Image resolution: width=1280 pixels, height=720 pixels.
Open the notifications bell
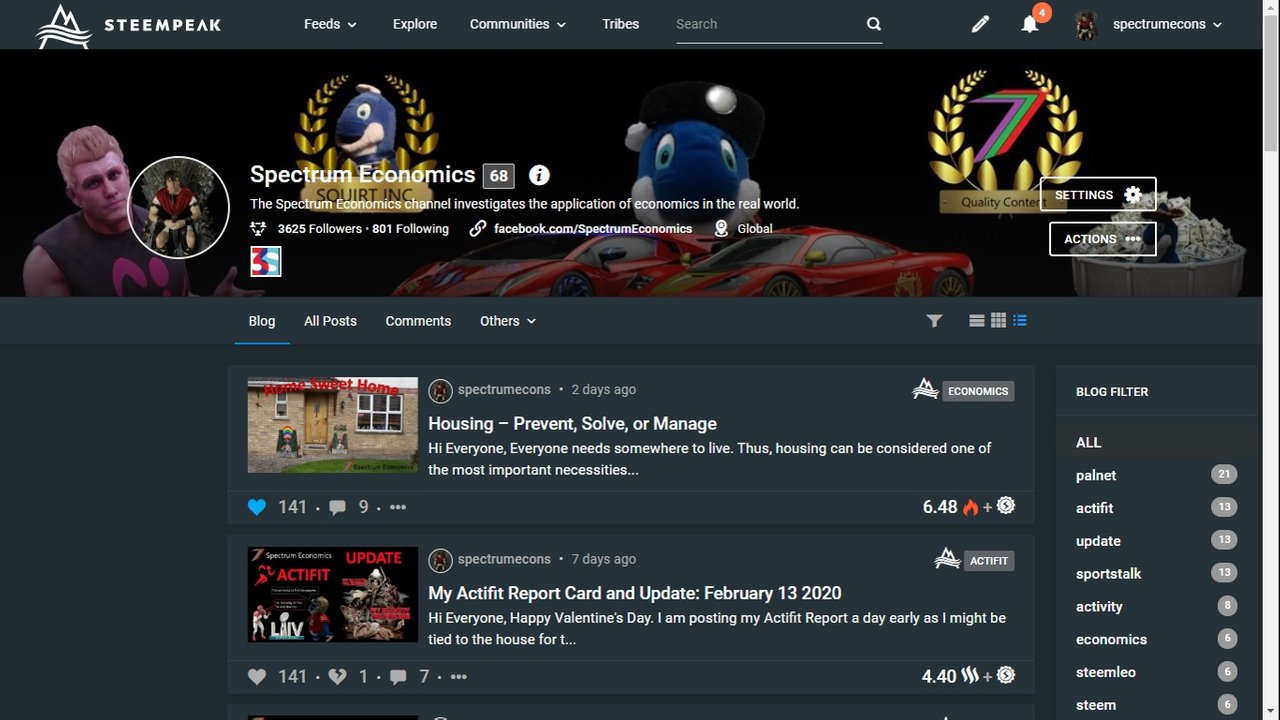pyautogui.click(x=1030, y=24)
